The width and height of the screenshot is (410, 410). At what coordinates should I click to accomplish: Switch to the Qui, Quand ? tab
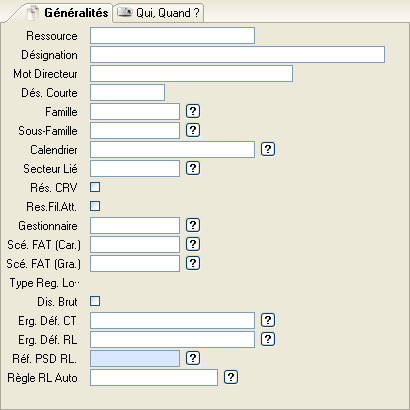158,13
